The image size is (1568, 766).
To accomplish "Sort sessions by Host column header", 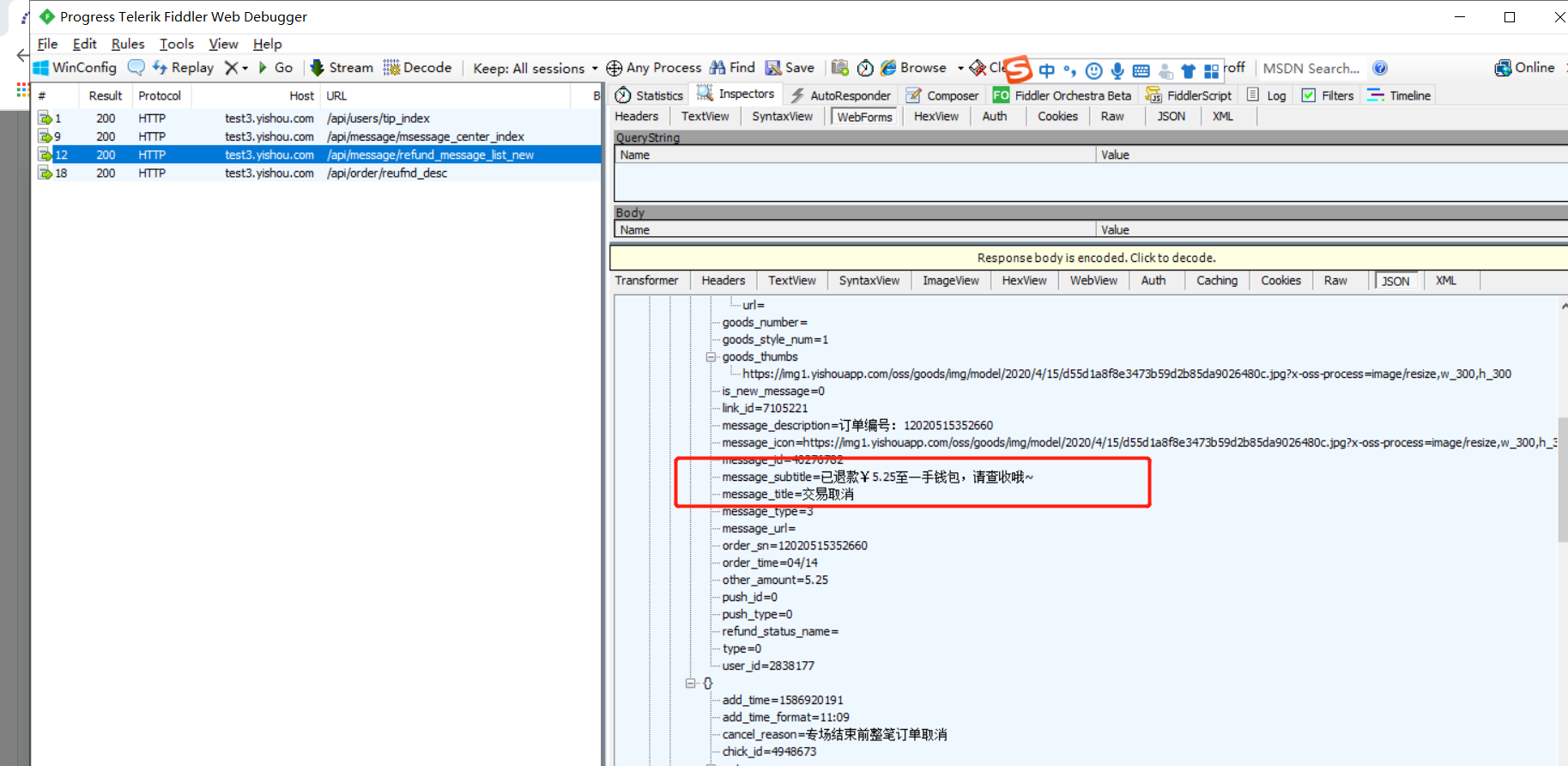I will 255,95.
